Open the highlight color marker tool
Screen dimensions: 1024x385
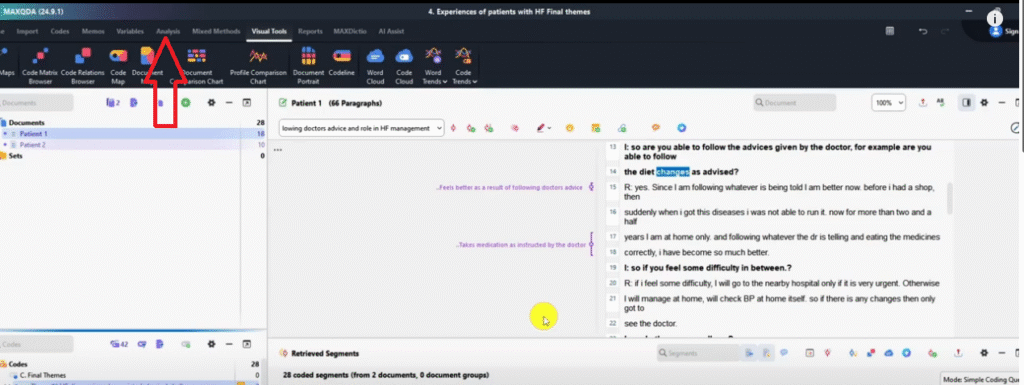(541, 129)
